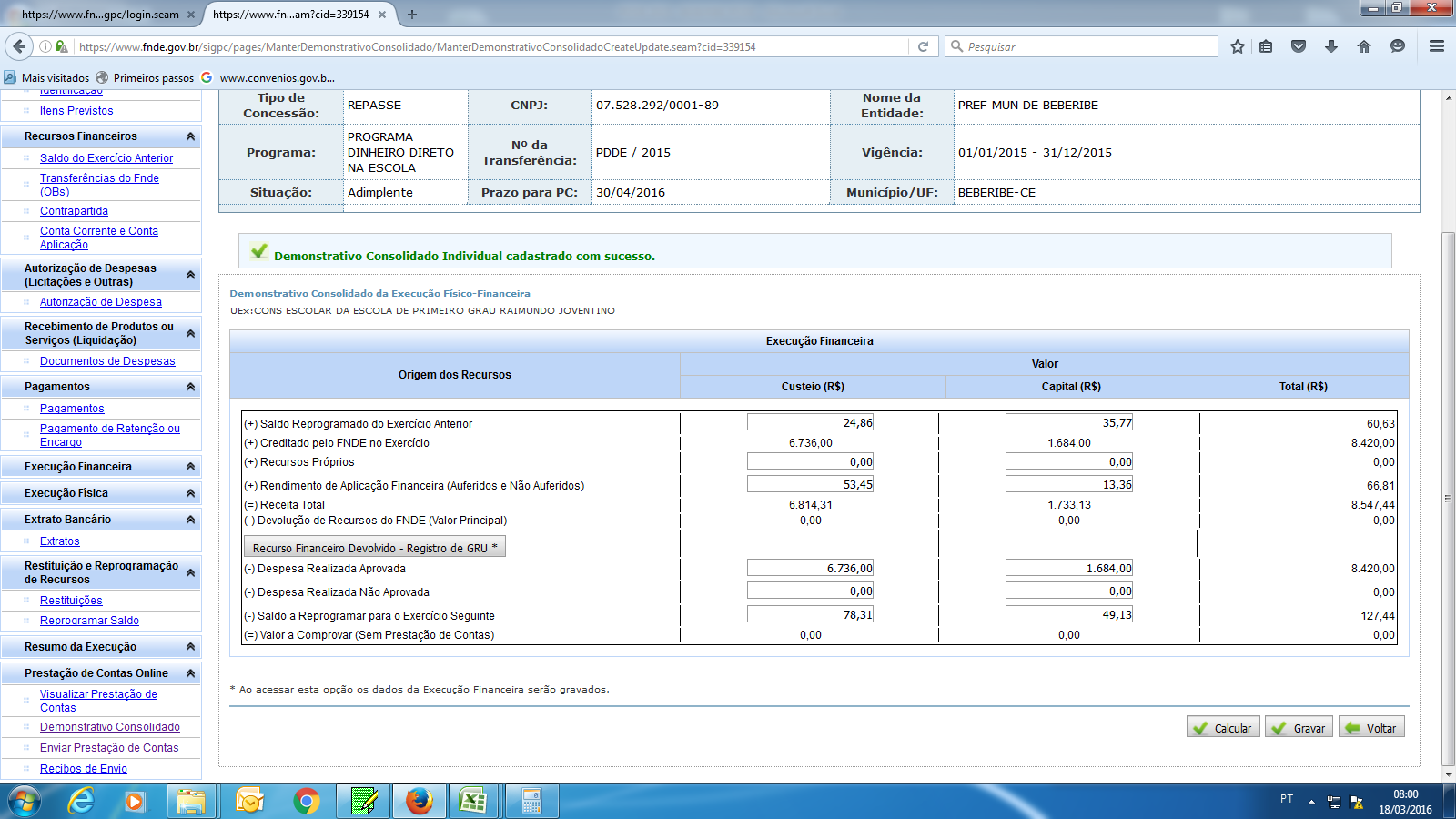
Task: Open the Firefox downloads arrow icon
Action: pyautogui.click(x=1331, y=46)
